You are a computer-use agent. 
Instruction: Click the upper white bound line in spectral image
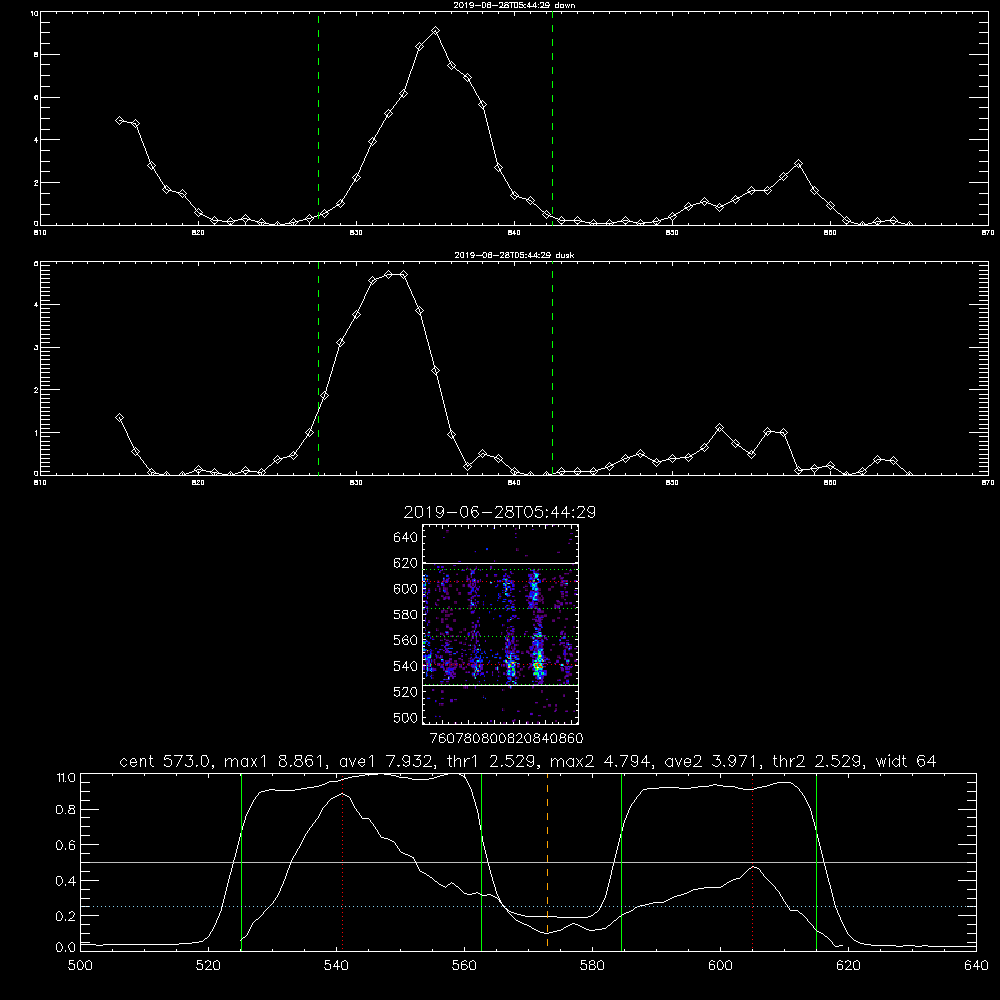pos(500,563)
